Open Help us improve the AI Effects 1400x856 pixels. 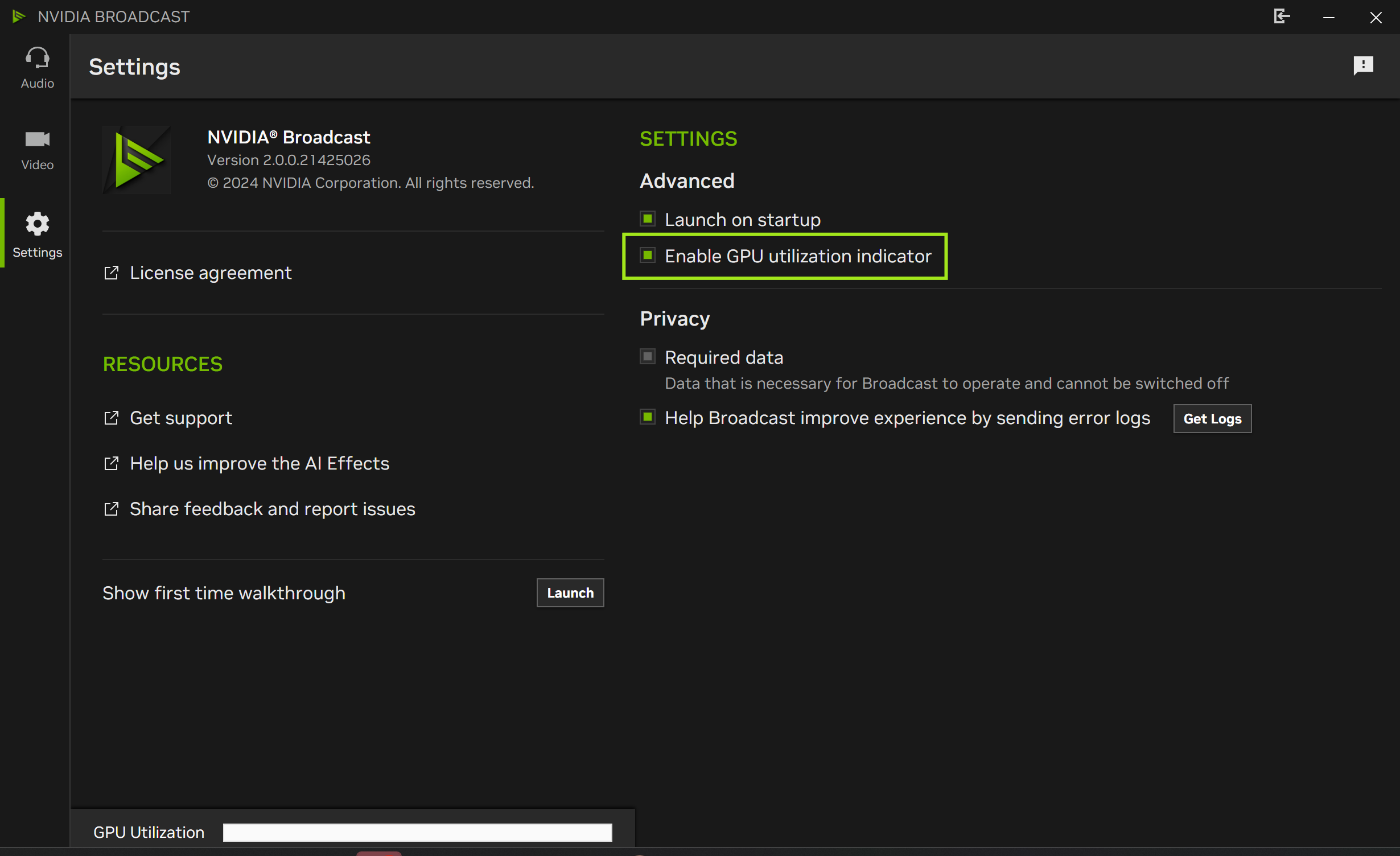[x=260, y=463]
